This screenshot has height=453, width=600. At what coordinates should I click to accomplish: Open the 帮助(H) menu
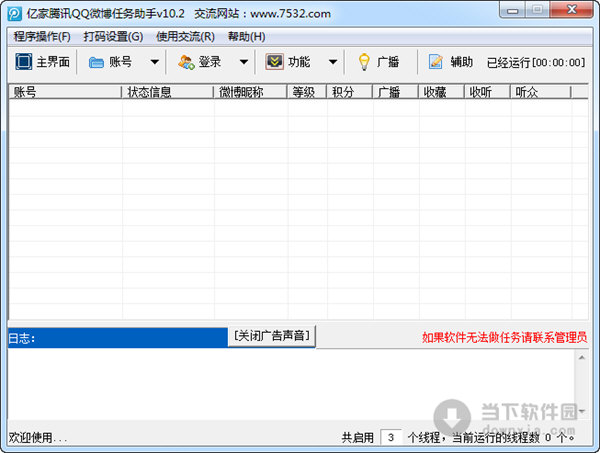(246, 37)
